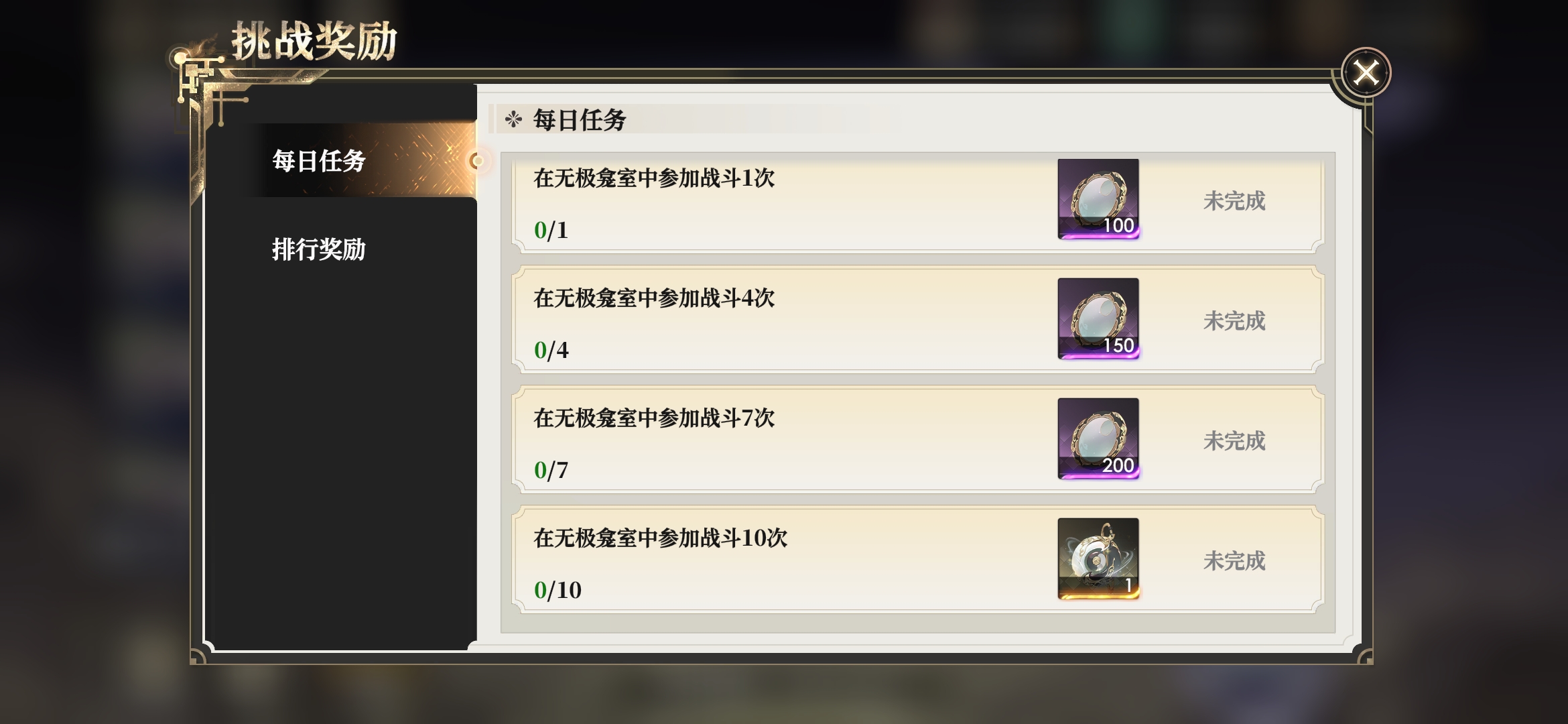1568x724 pixels.
Task: Click the flower icon beside 每日任务 header
Action: (x=513, y=120)
